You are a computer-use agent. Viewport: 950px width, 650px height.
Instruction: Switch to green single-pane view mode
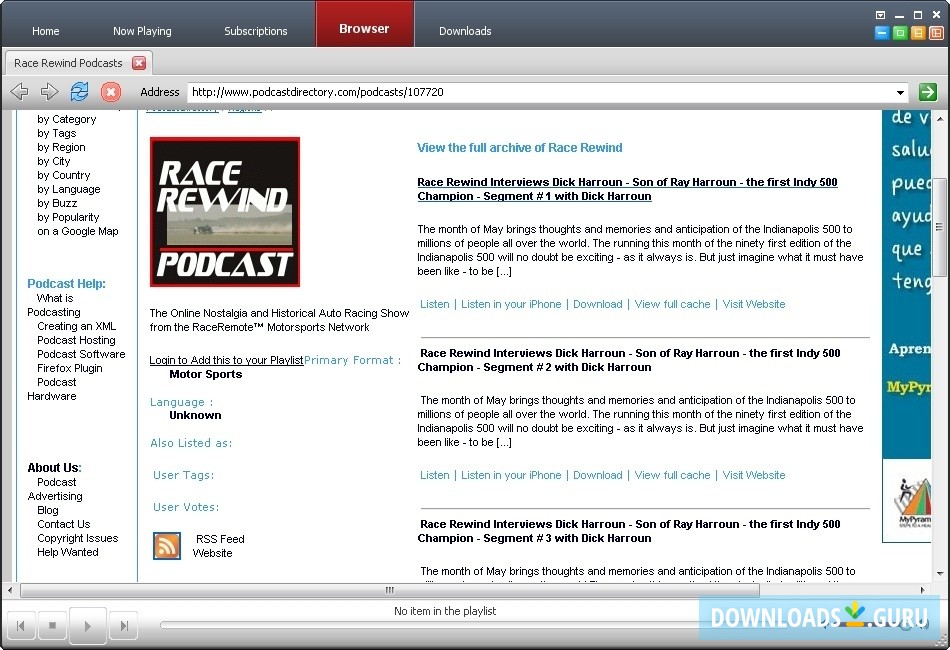tap(900, 33)
